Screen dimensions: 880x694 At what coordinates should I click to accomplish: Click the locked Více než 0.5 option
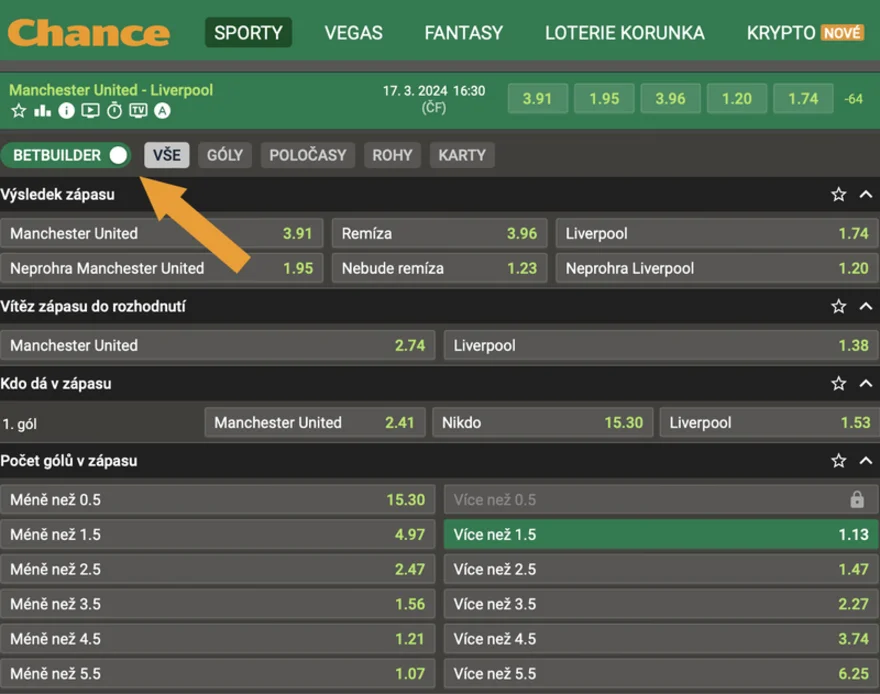pyautogui.click(x=661, y=499)
